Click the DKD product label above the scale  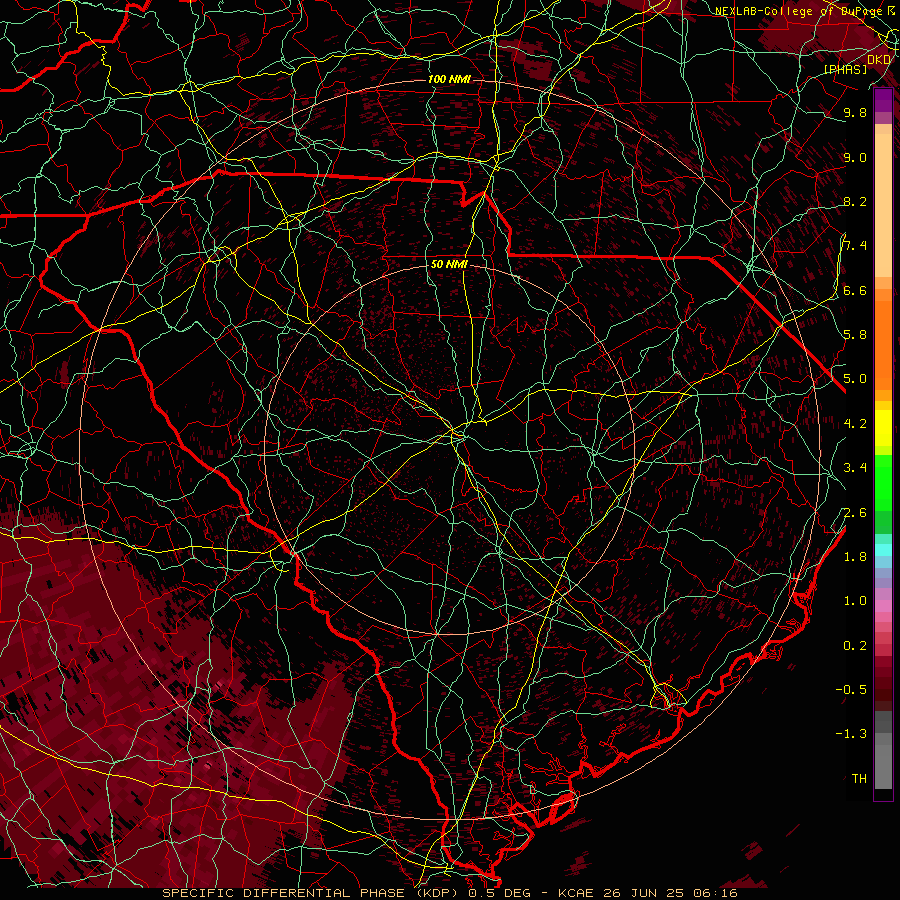click(879, 60)
